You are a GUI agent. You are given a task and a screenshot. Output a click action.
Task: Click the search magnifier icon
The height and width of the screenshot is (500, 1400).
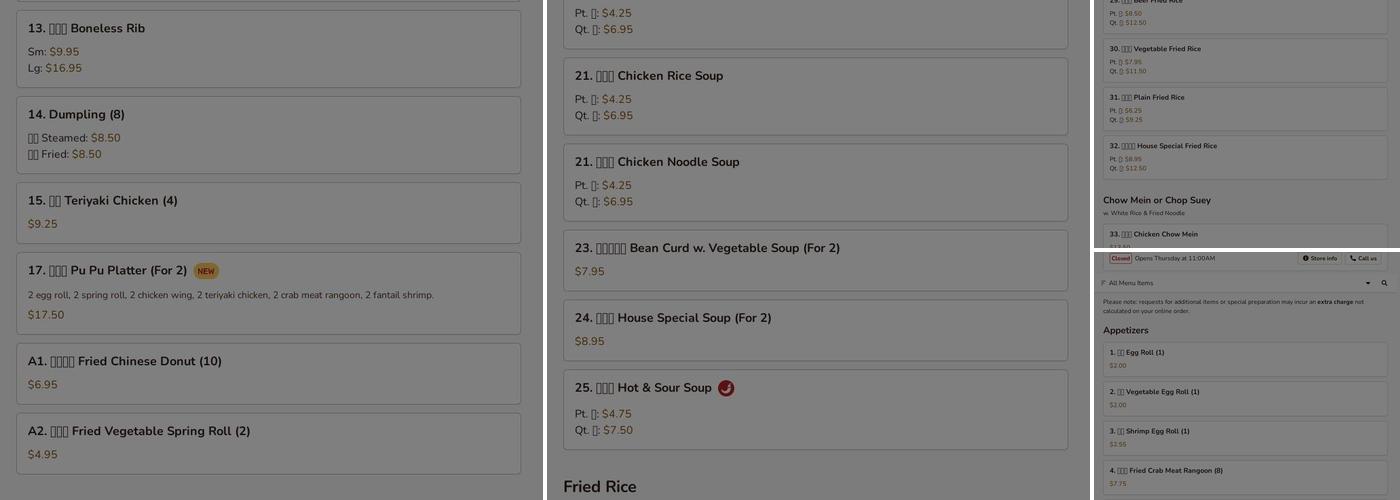click(1384, 283)
